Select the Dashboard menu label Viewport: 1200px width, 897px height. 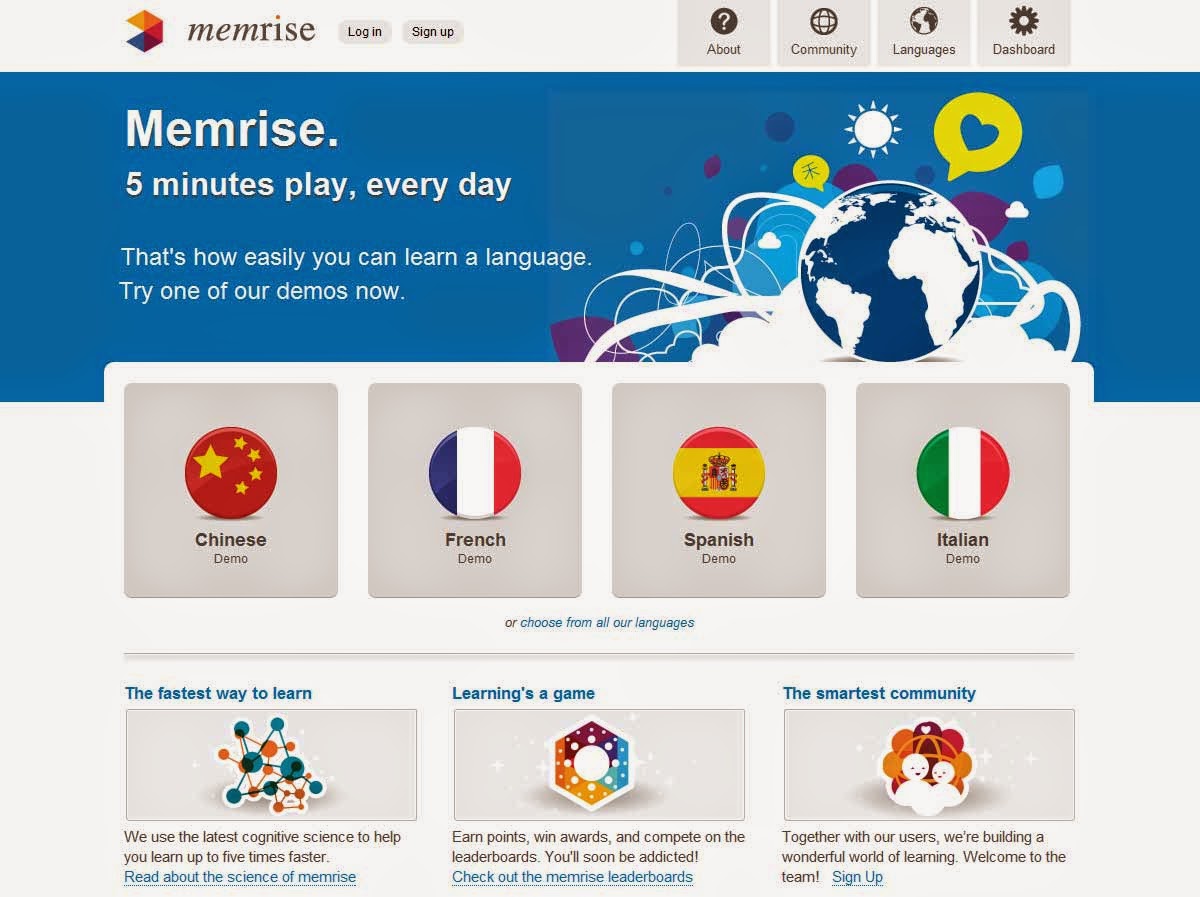pyautogui.click(x=1023, y=49)
